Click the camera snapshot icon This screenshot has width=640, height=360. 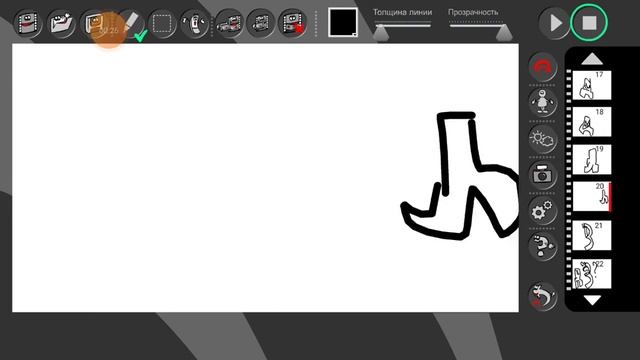543,175
